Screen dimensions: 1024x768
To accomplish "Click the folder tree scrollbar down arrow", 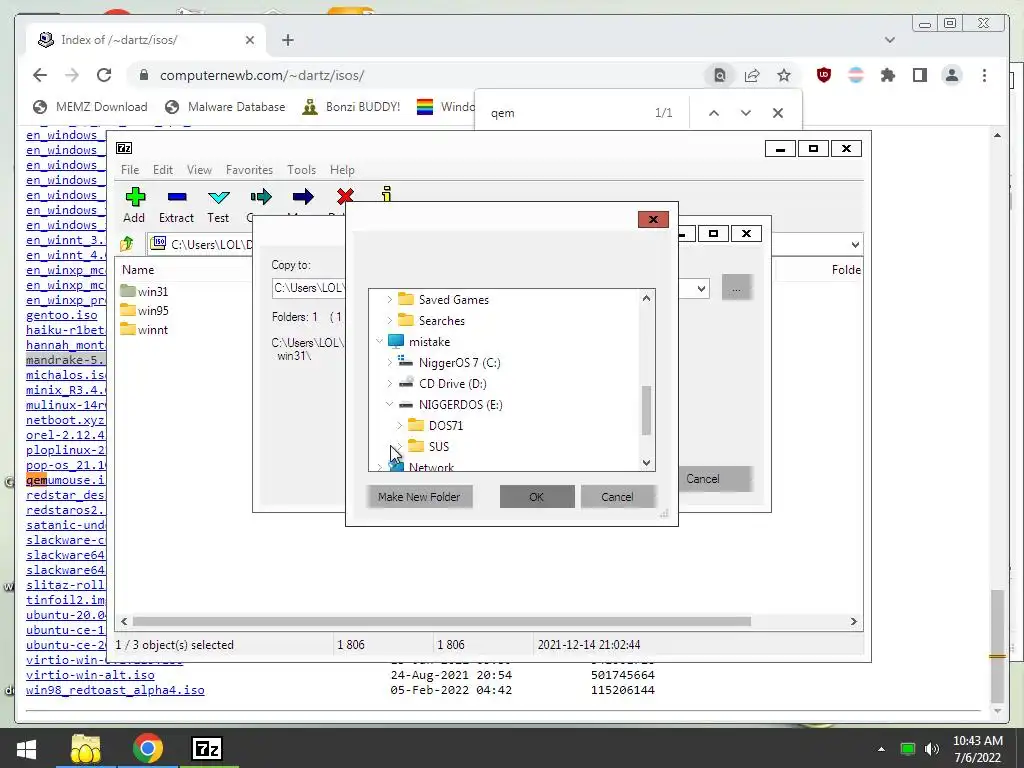I will 646,462.
